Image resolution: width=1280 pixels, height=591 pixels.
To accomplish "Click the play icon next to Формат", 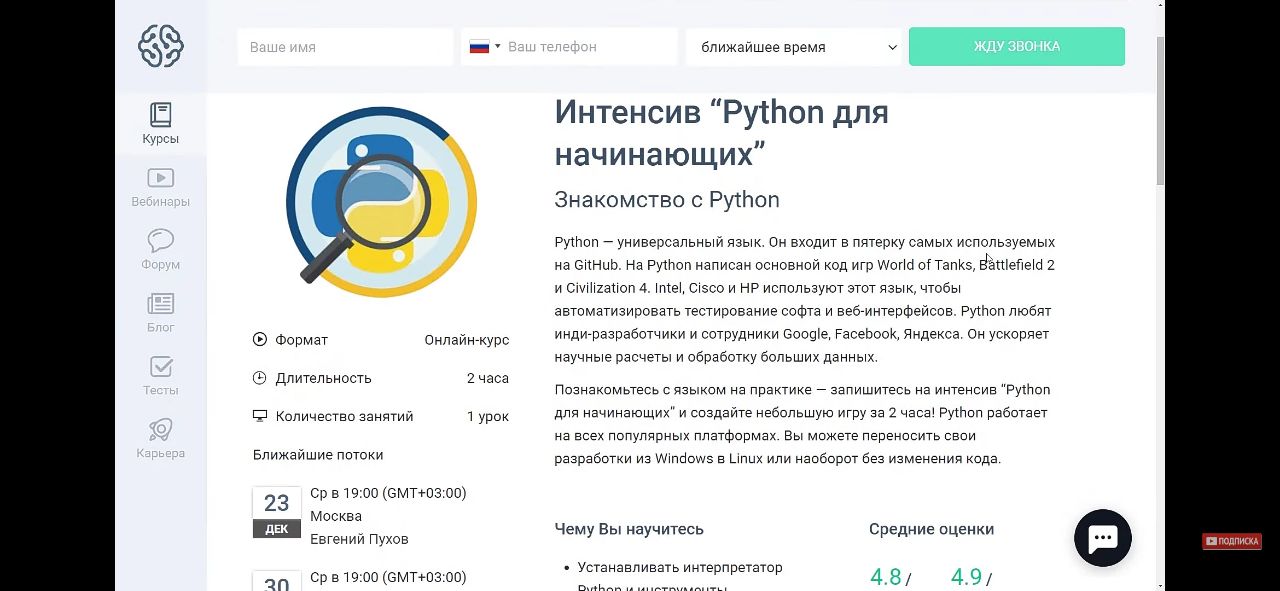I will pyautogui.click(x=260, y=339).
